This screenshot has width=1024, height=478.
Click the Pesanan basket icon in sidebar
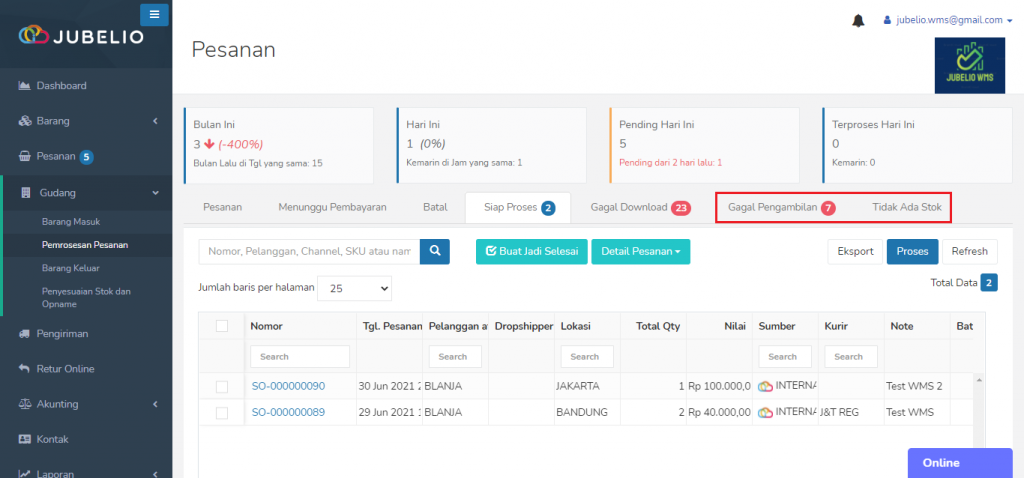click(x=25, y=157)
